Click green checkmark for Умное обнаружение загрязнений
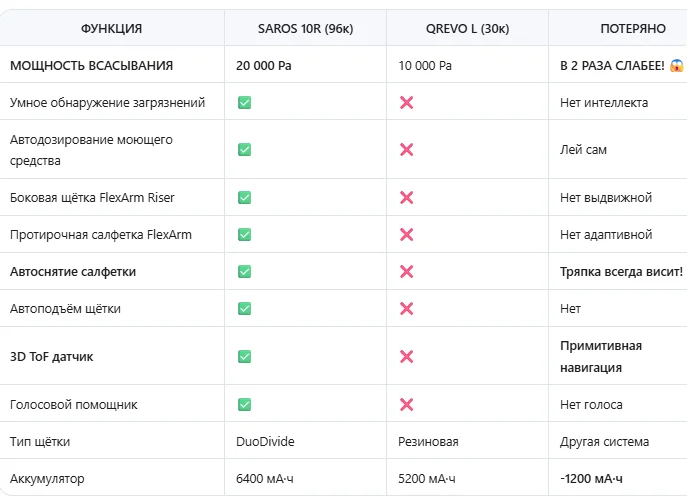Screen dimensions: 687x497 (244, 103)
